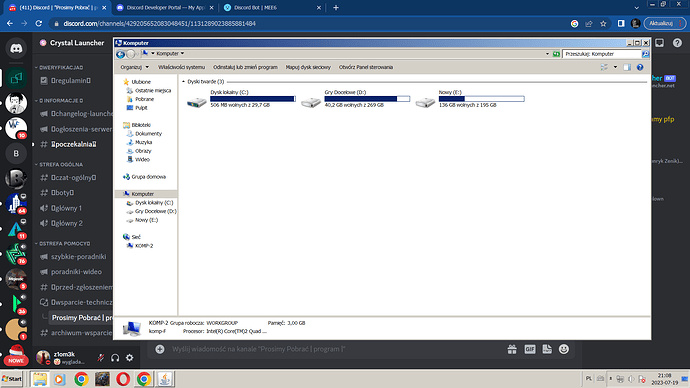690x388 pixels.
Task: Collapse the STREFA POMOCY category
Action: (x=62, y=243)
